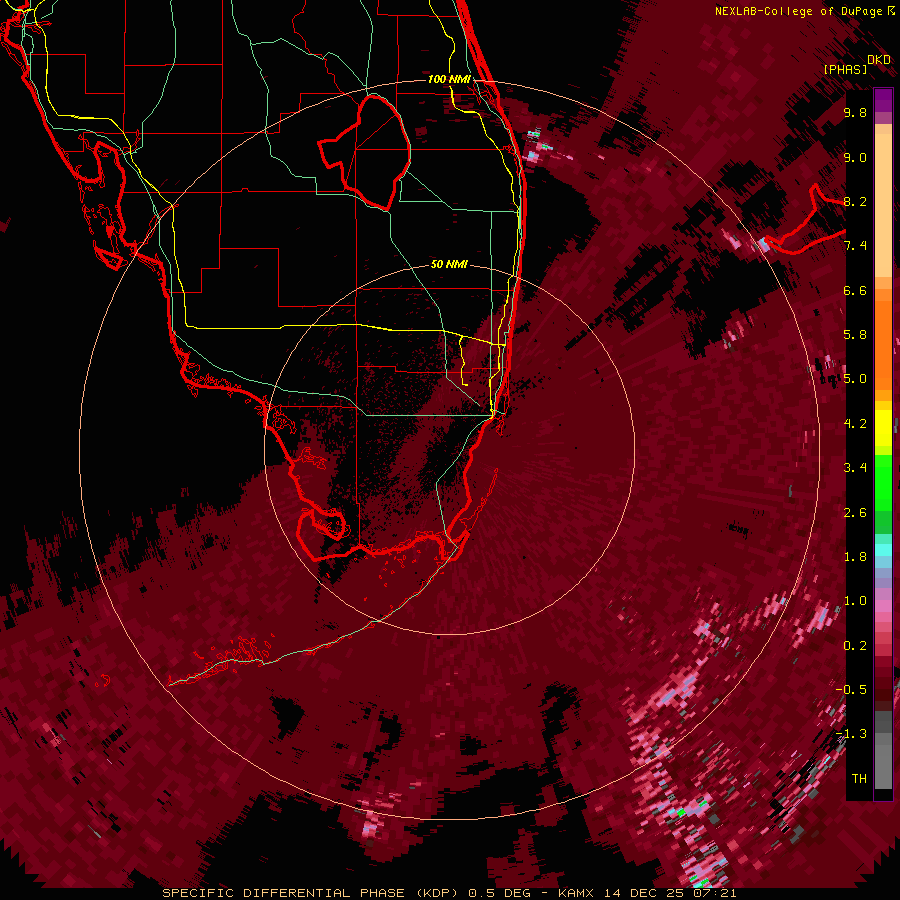Pick the bright green segment beside 3.4

tap(883, 482)
